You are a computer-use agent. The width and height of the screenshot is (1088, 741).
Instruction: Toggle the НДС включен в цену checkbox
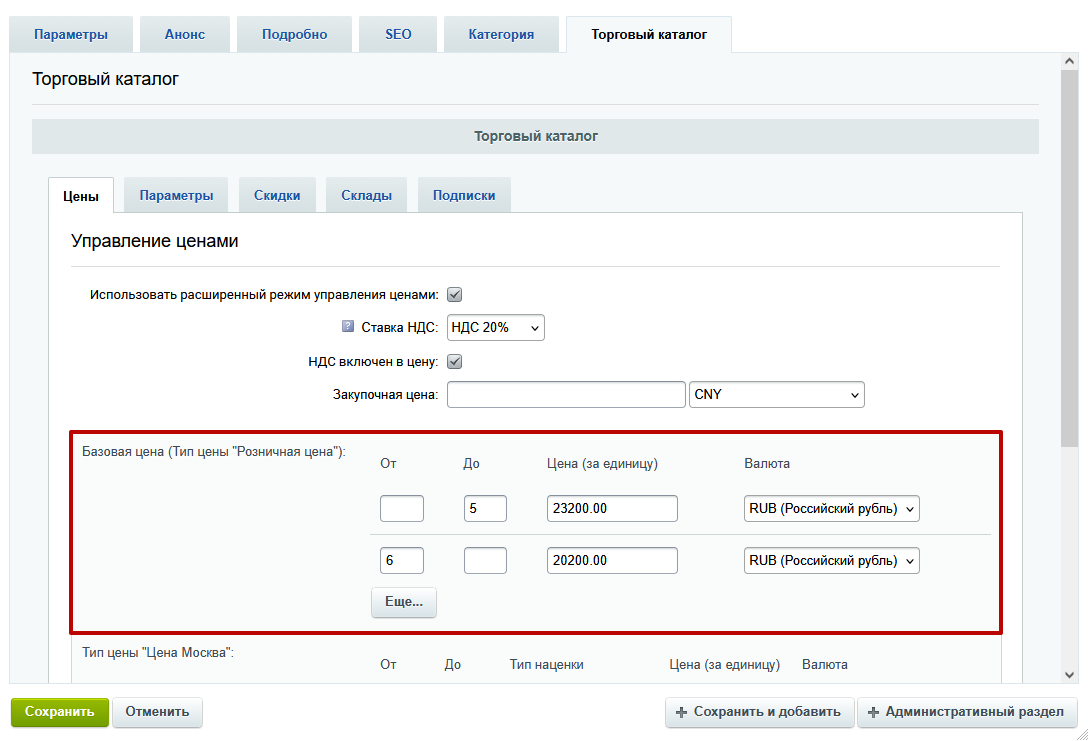[x=454, y=362]
